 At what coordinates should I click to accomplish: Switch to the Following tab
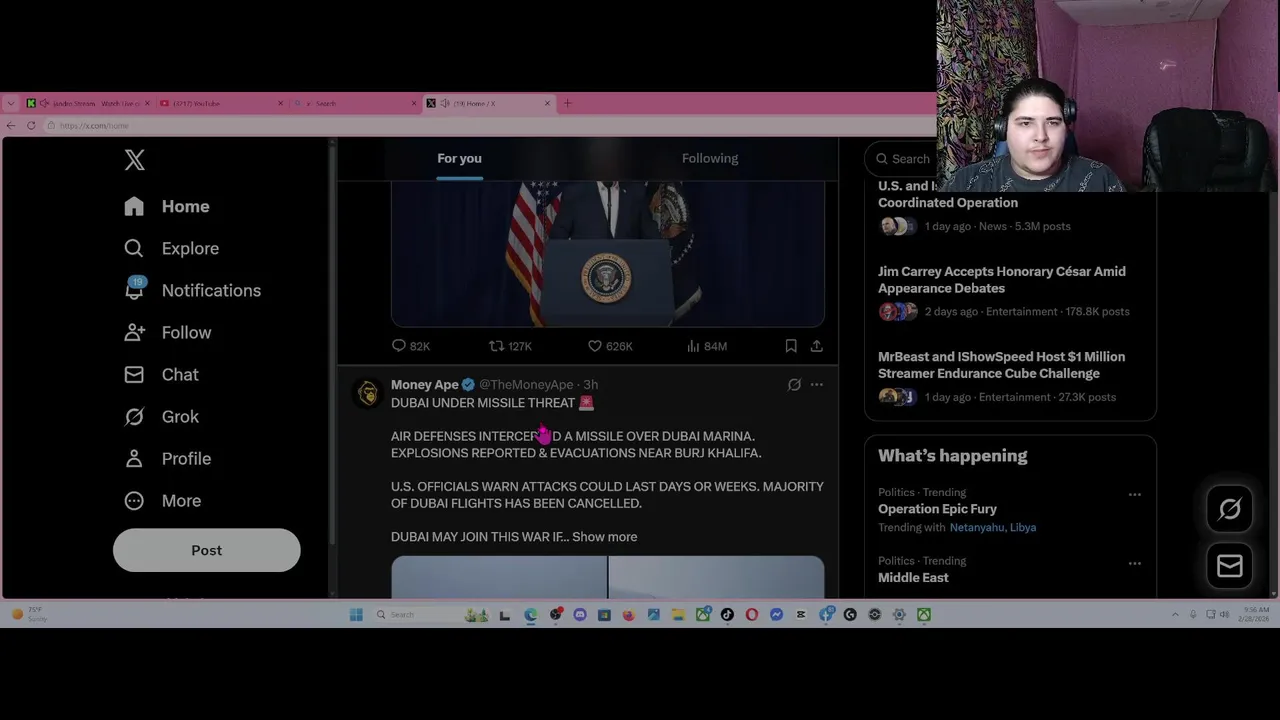[710, 158]
